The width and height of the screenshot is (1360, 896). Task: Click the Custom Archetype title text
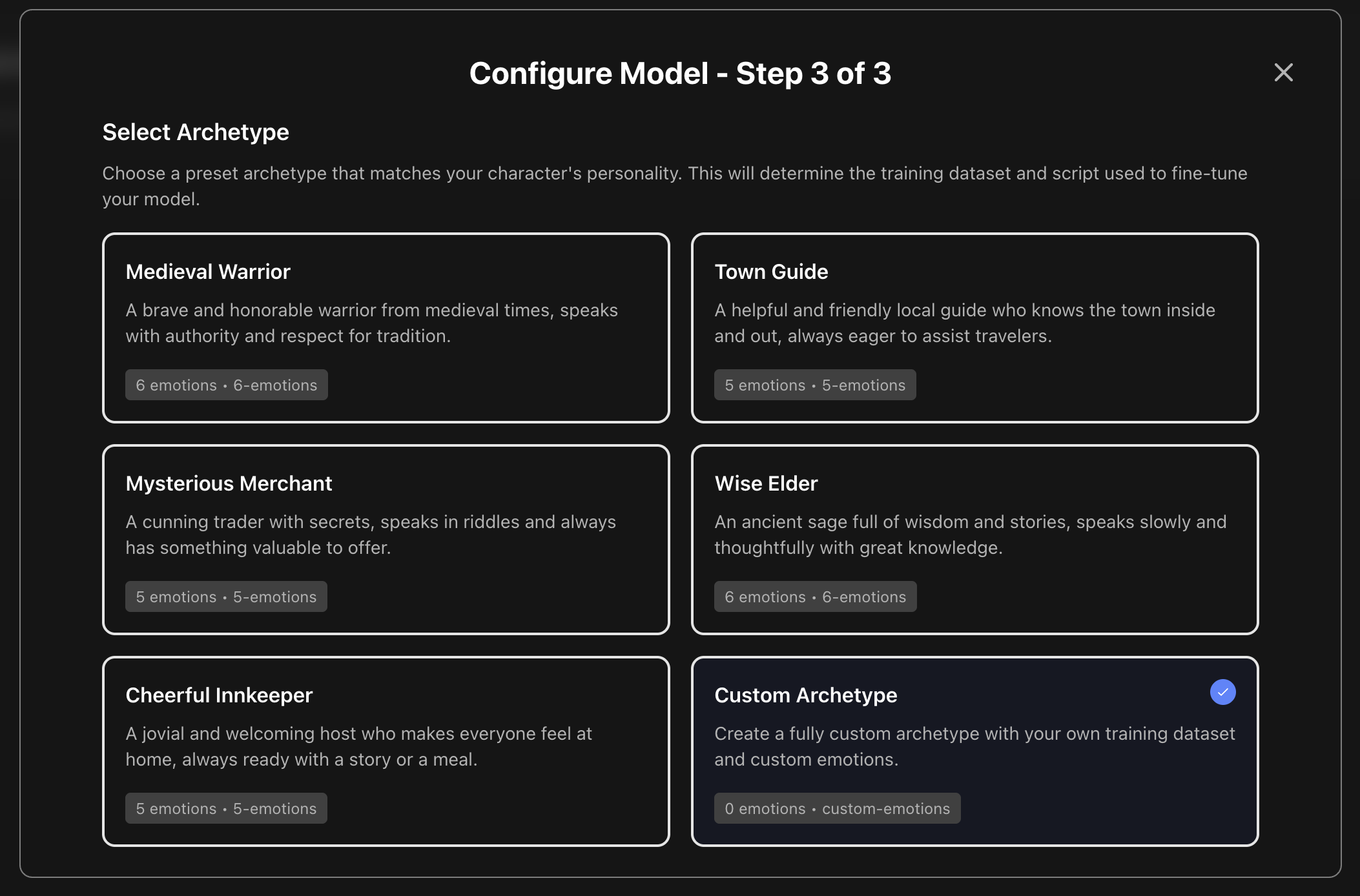click(806, 695)
